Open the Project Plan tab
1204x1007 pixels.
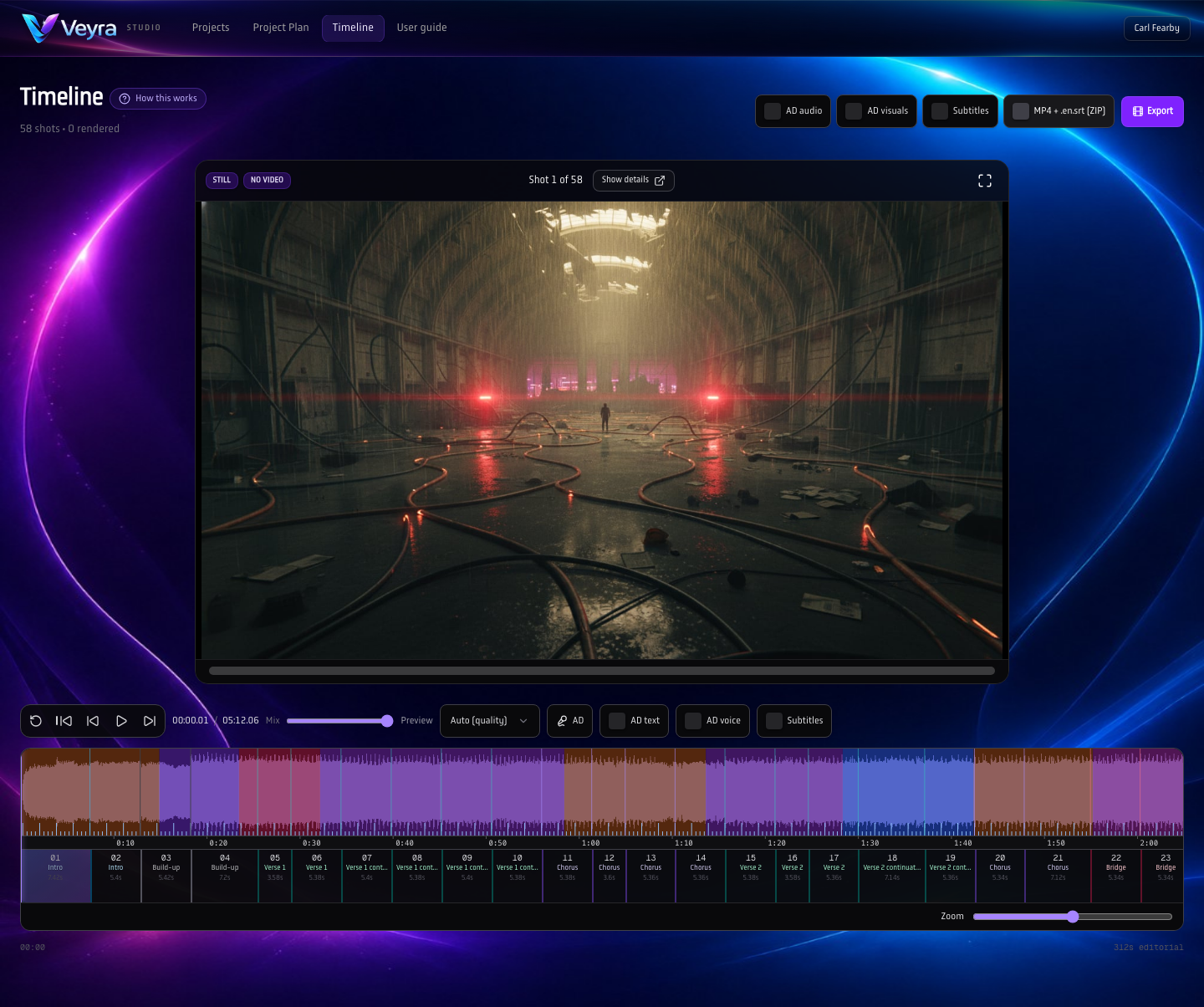[x=281, y=28]
